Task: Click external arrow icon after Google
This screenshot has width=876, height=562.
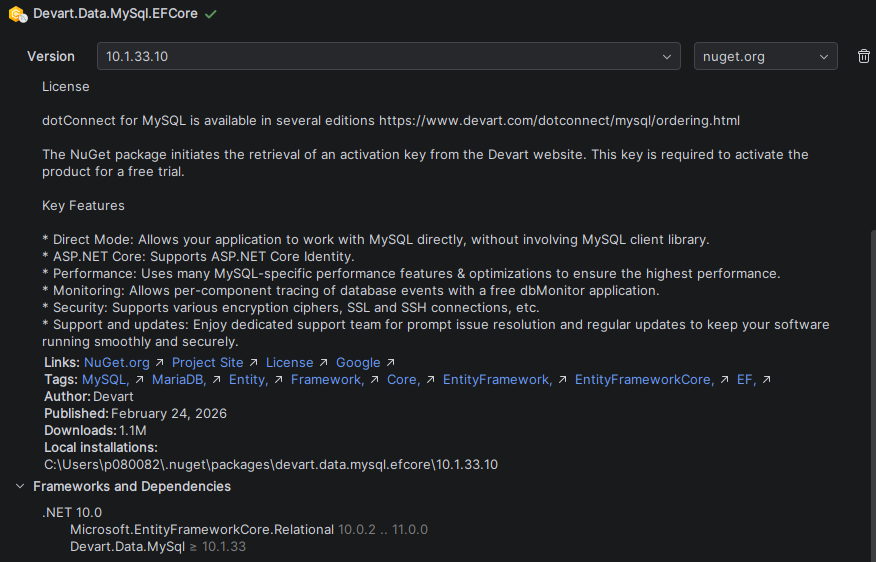Action: coord(391,363)
